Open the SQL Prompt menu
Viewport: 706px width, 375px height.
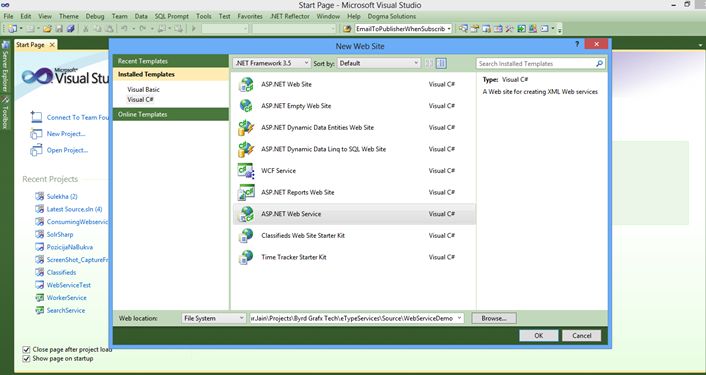172,16
